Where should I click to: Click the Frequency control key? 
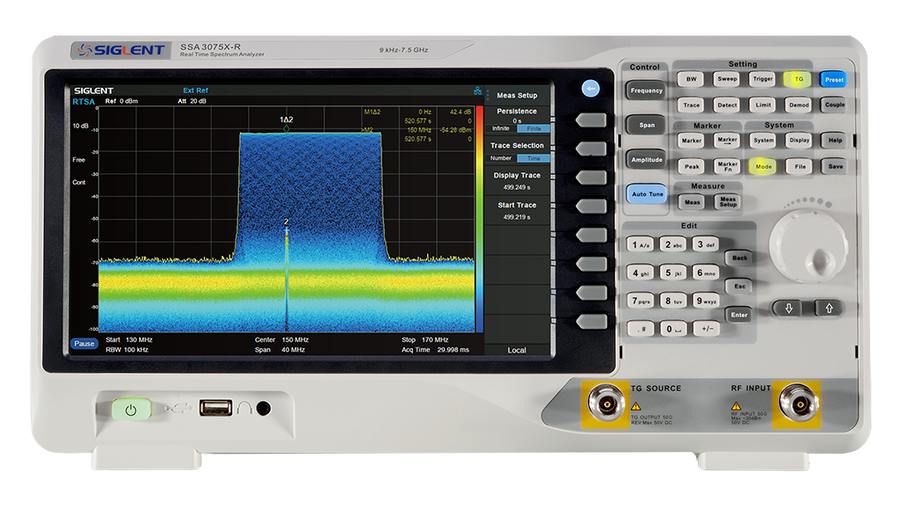click(646, 91)
